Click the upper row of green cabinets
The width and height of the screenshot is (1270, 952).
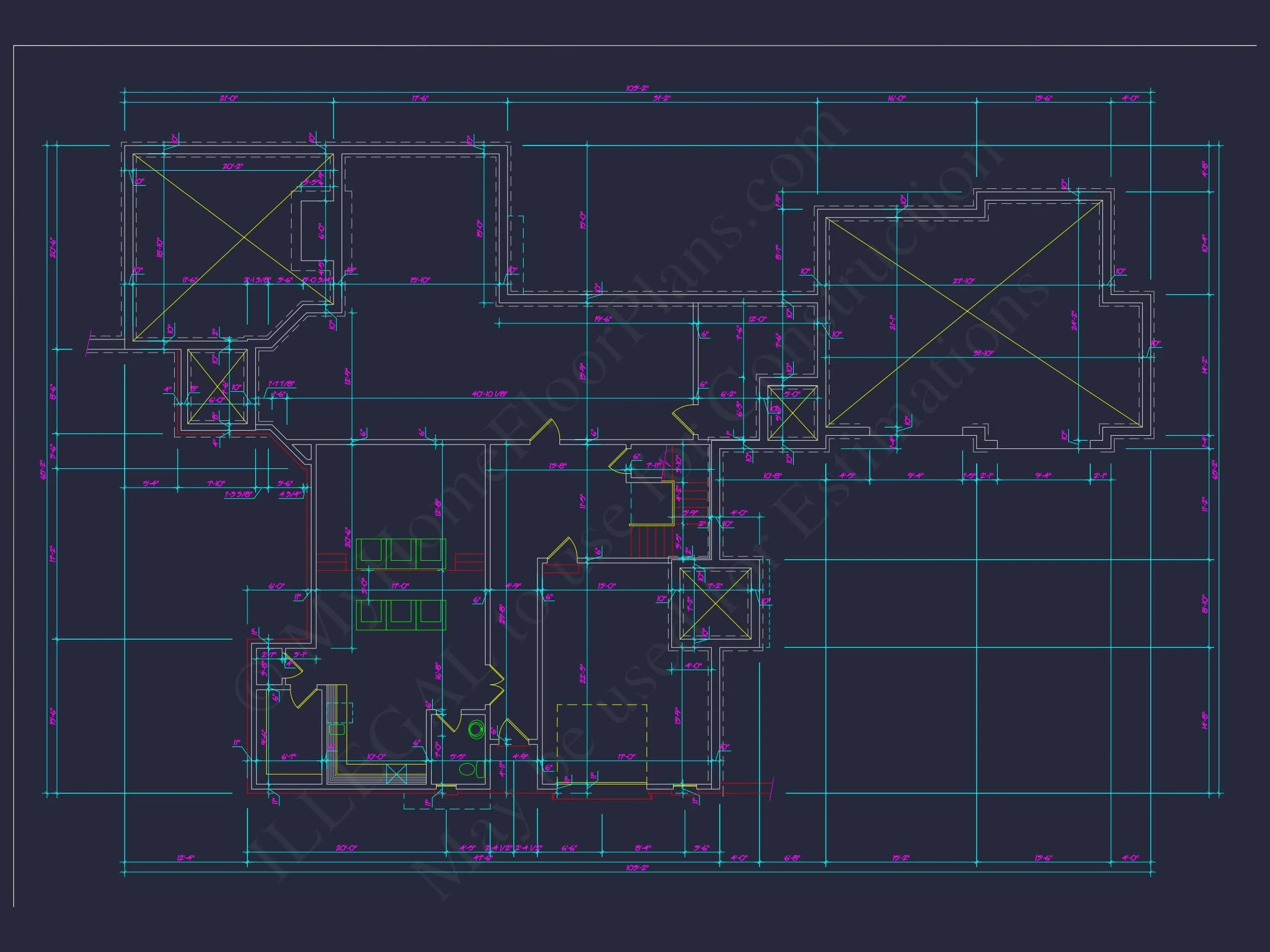click(x=400, y=553)
